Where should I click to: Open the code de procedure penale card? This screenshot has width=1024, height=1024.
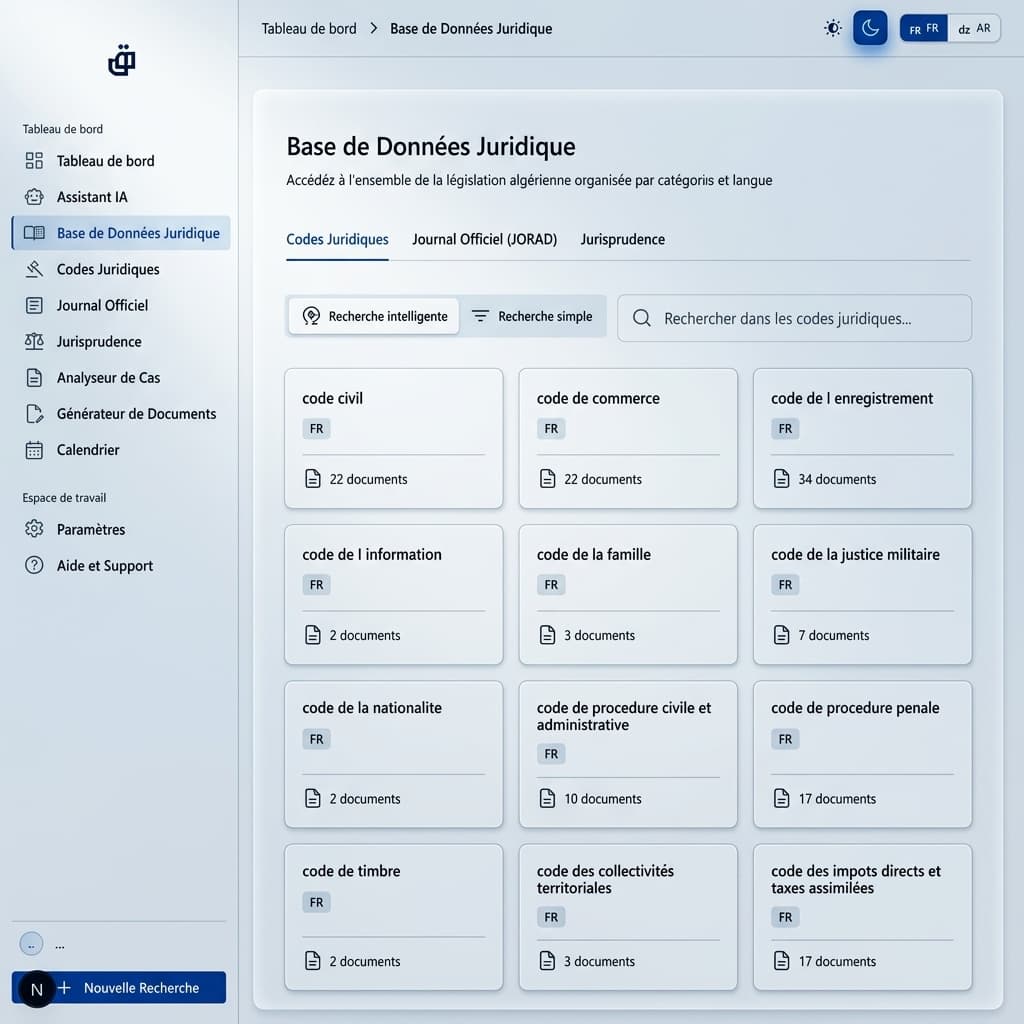862,754
